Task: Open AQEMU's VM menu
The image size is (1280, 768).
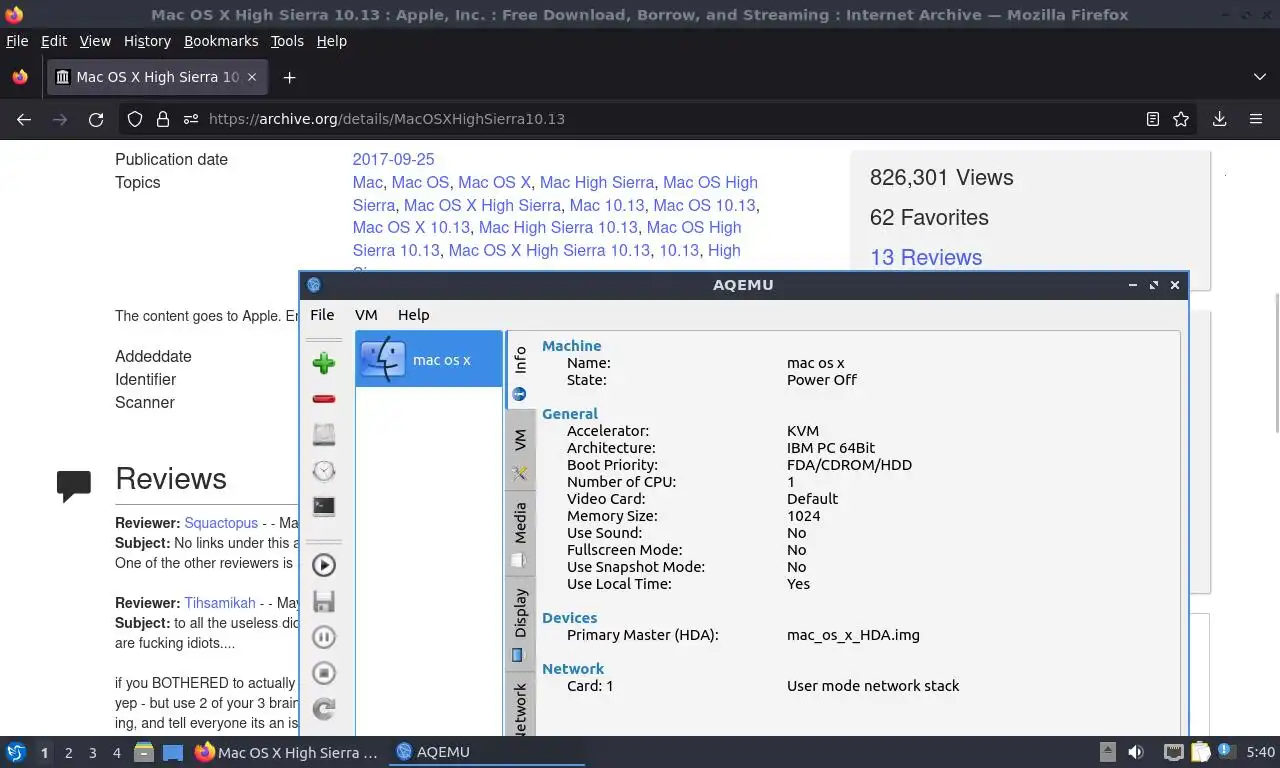Action: [366, 314]
